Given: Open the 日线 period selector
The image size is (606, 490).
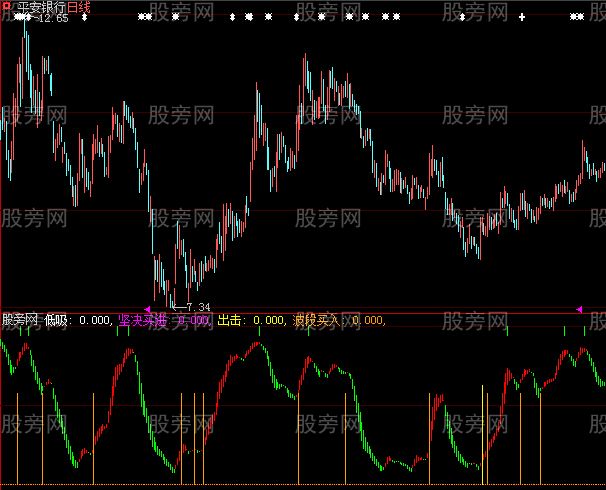Looking at the screenshot, I should (78, 7).
